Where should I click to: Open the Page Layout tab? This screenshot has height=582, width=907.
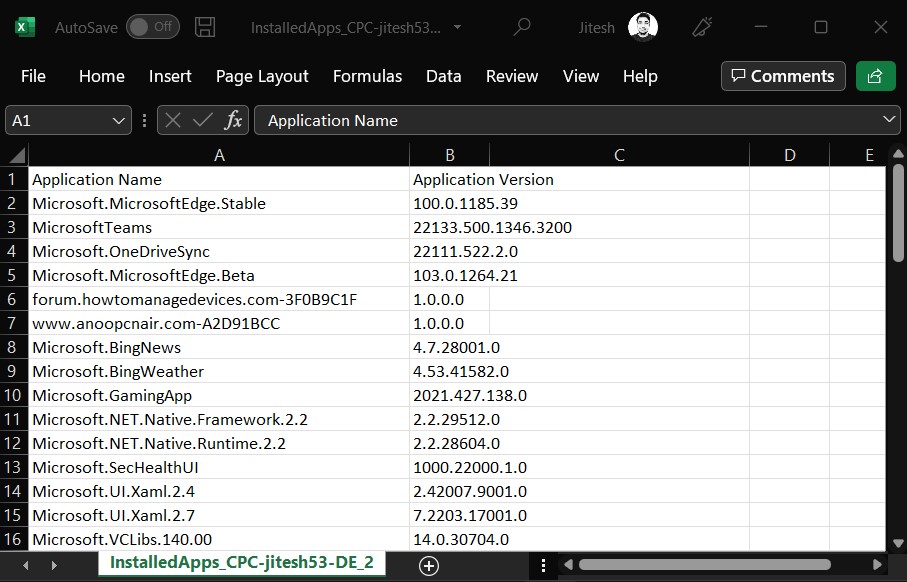pos(262,76)
